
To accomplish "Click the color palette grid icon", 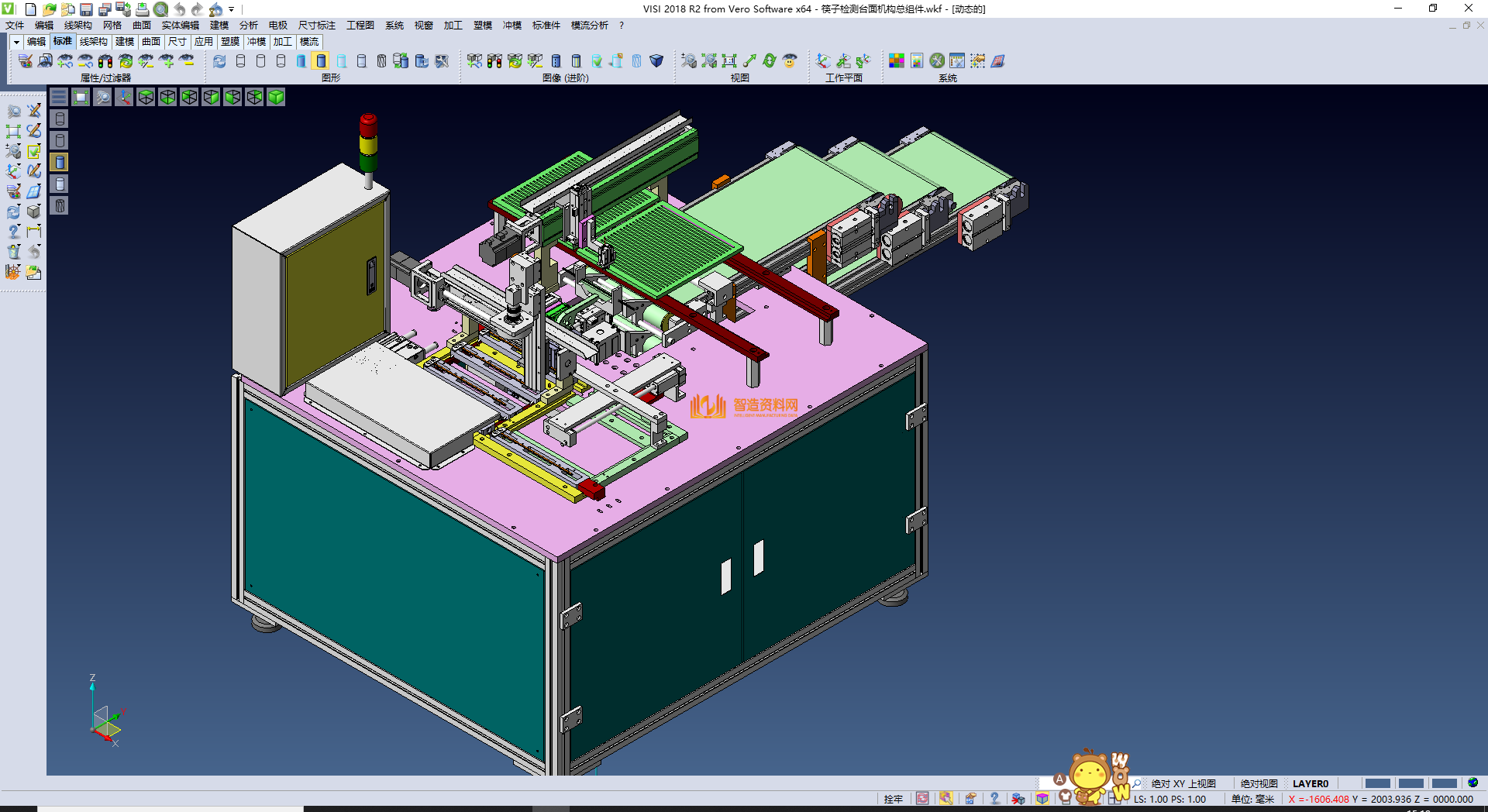I will 897,60.
